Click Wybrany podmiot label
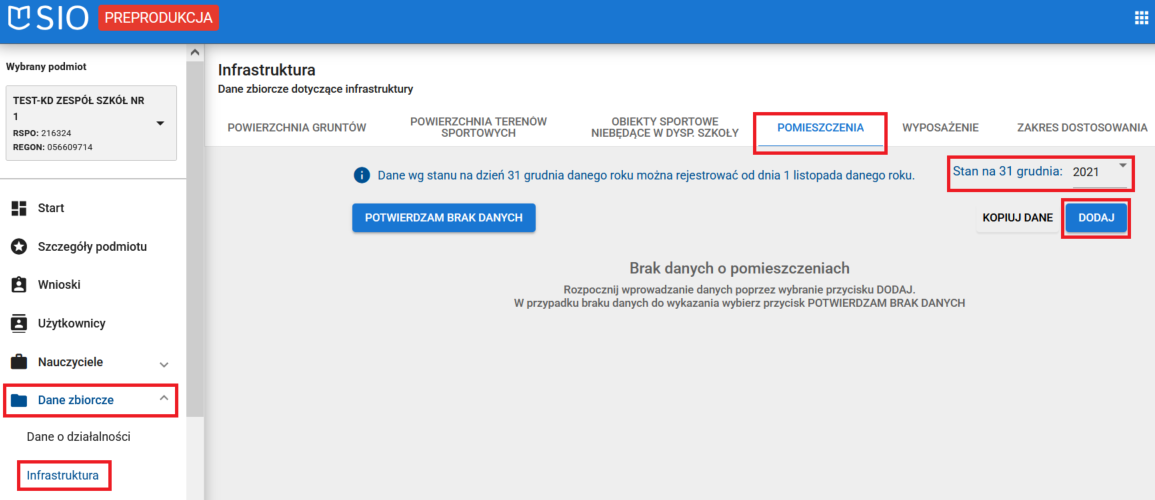This screenshot has width=1155, height=500. pyautogui.click(x=46, y=67)
